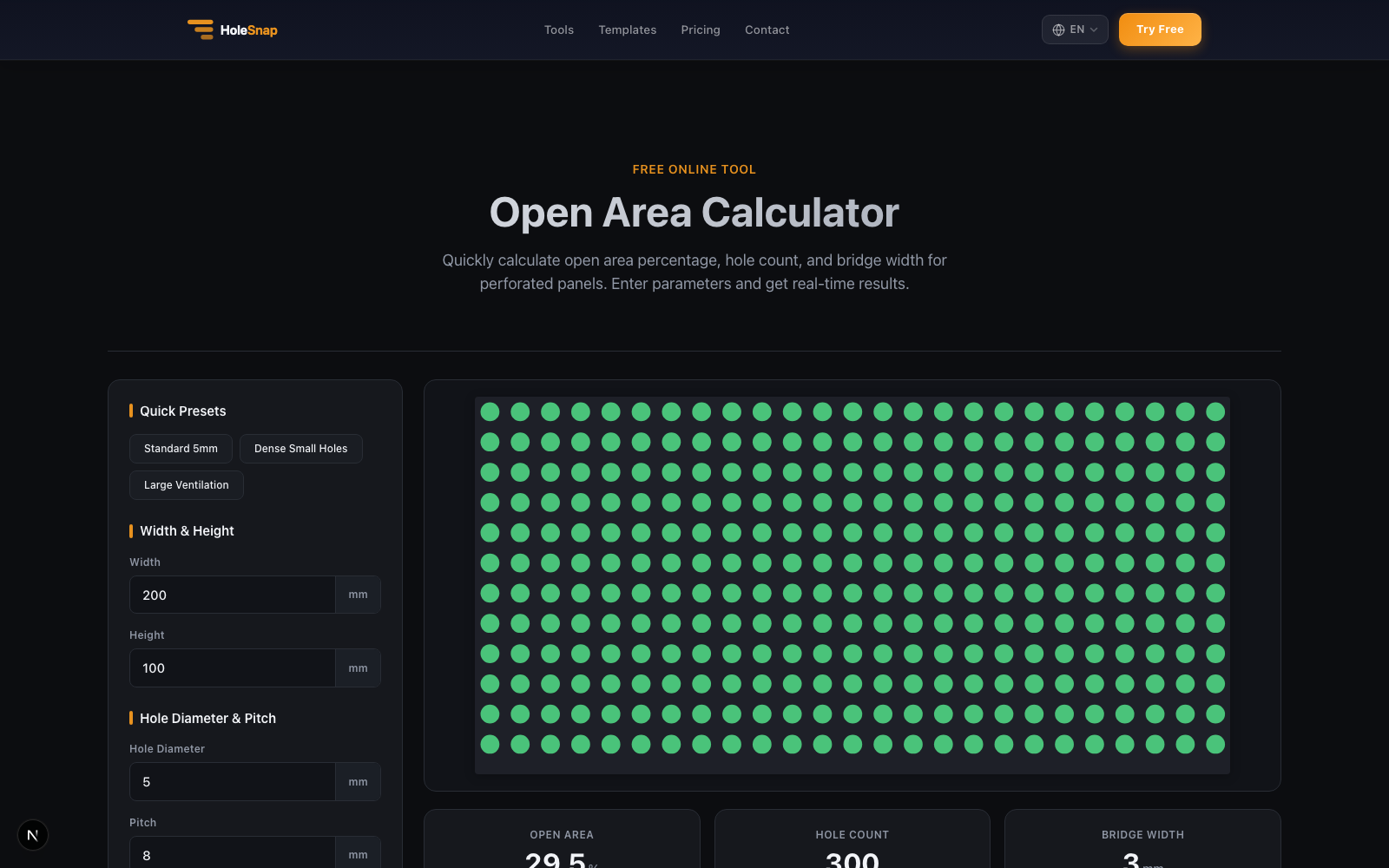Image resolution: width=1389 pixels, height=868 pixels.
Task: Click the HoleSnap brand name text
Action: click(x=249, y=30)
